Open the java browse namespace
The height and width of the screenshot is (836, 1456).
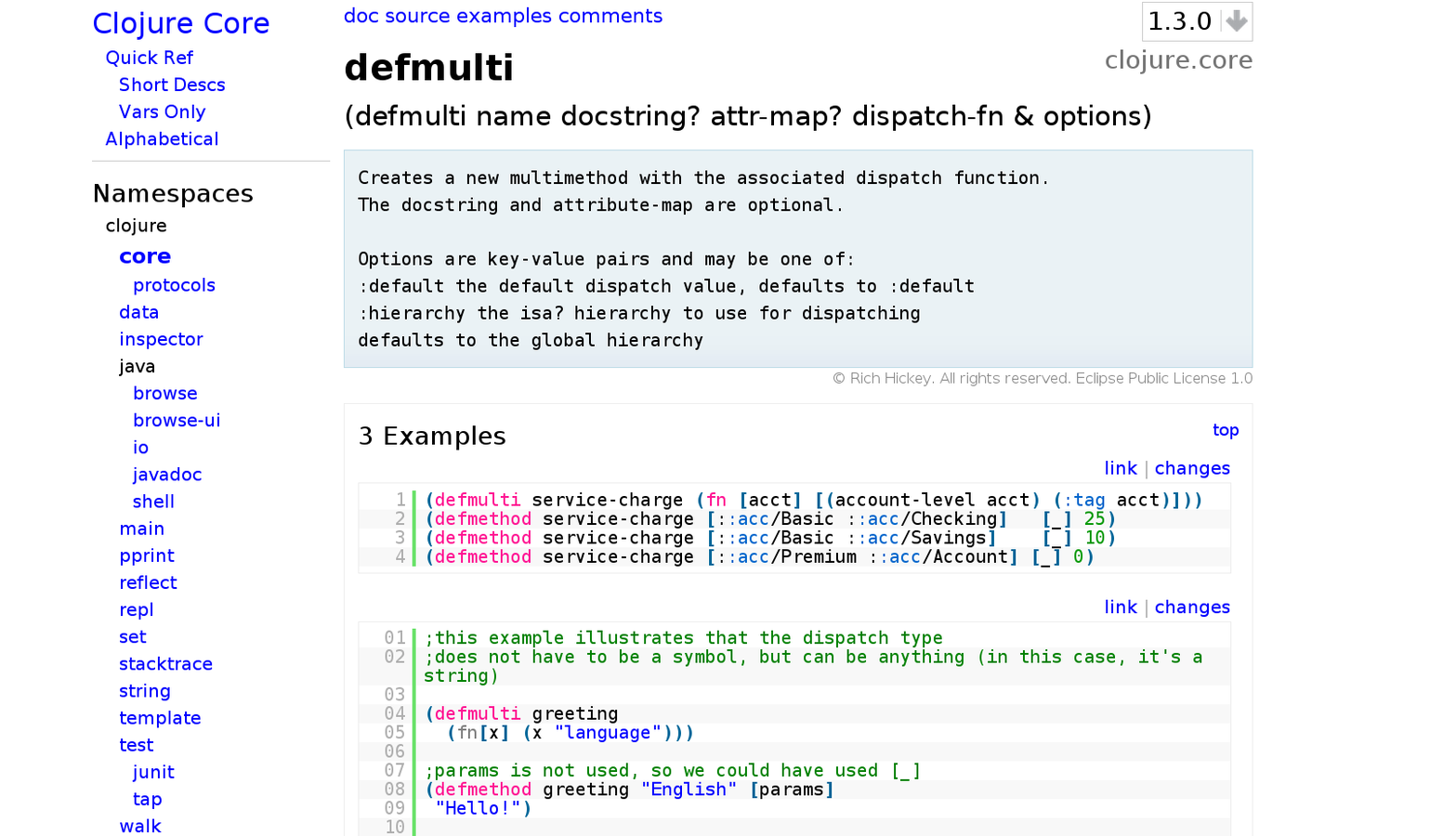click(x=164, y=393)
